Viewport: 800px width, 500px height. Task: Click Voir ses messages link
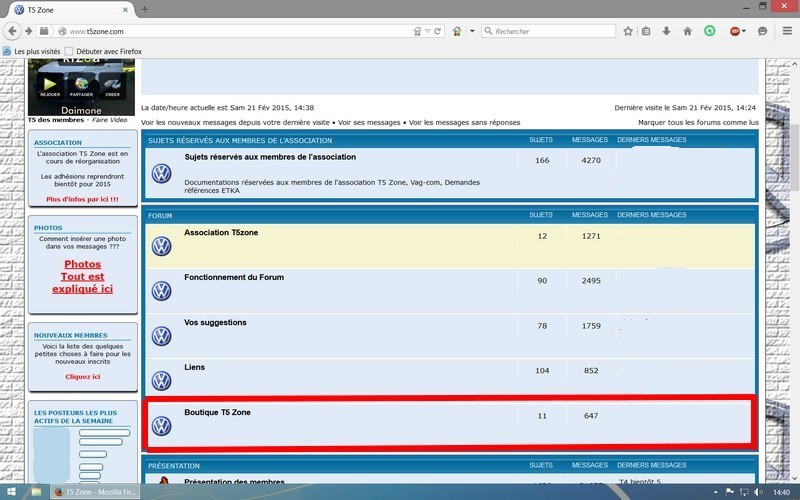click(x=369, y=122)
